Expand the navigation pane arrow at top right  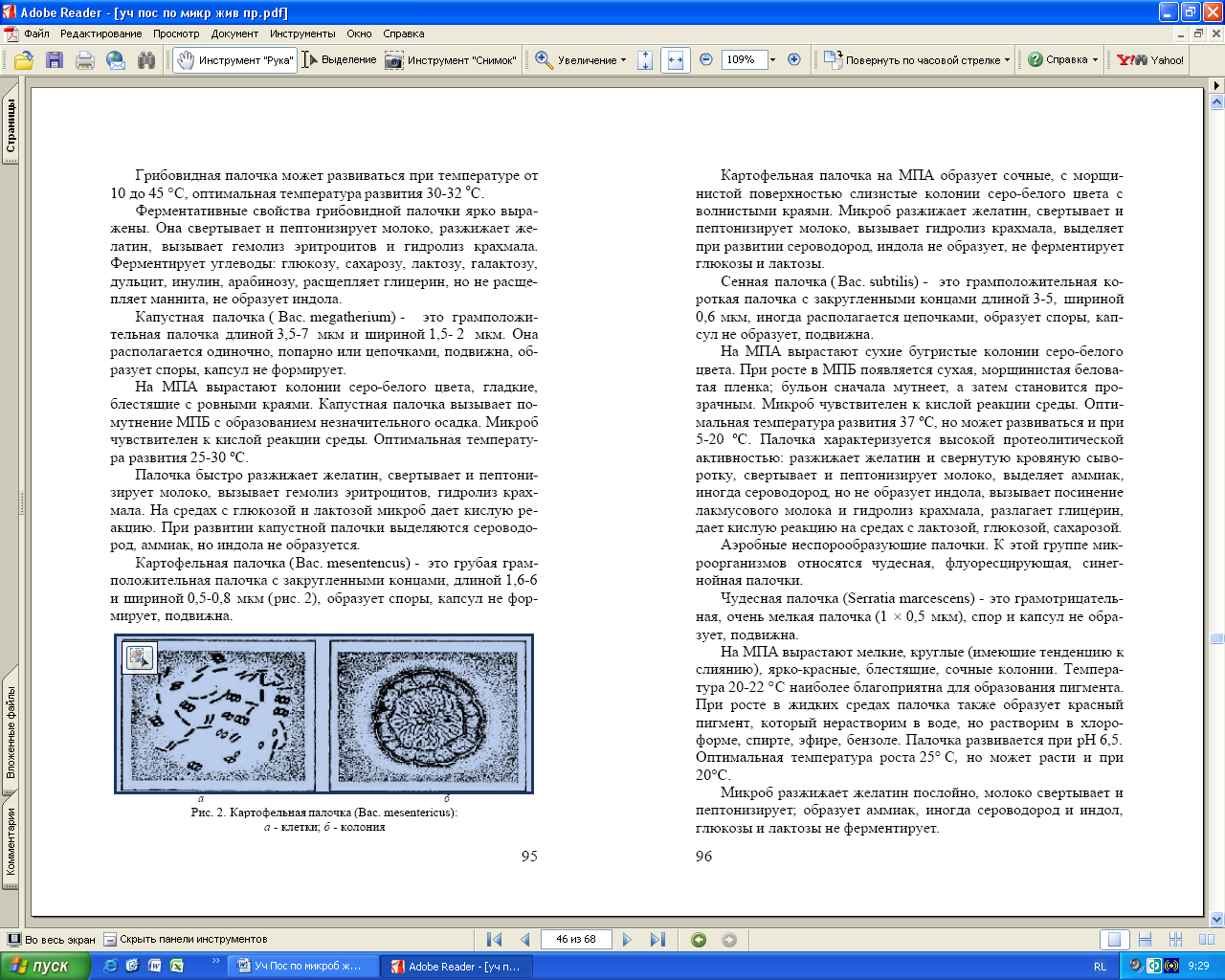click(x=1217, y=85)
